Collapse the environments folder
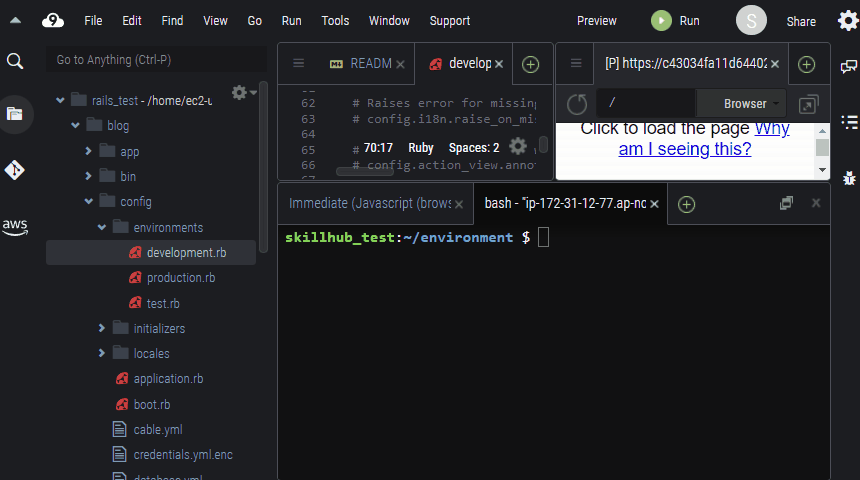The width and height of the screenshot is (860, 480). pyautogui.click(x=101, y=227)
